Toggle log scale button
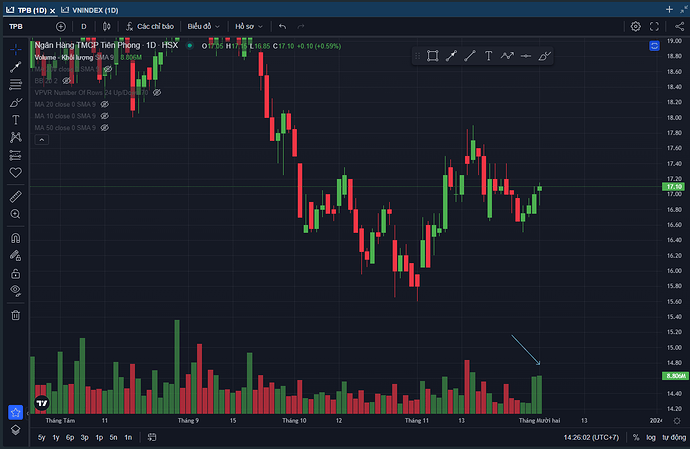The image size is (690, 449). pyautogui.click(x=652, y=438)
